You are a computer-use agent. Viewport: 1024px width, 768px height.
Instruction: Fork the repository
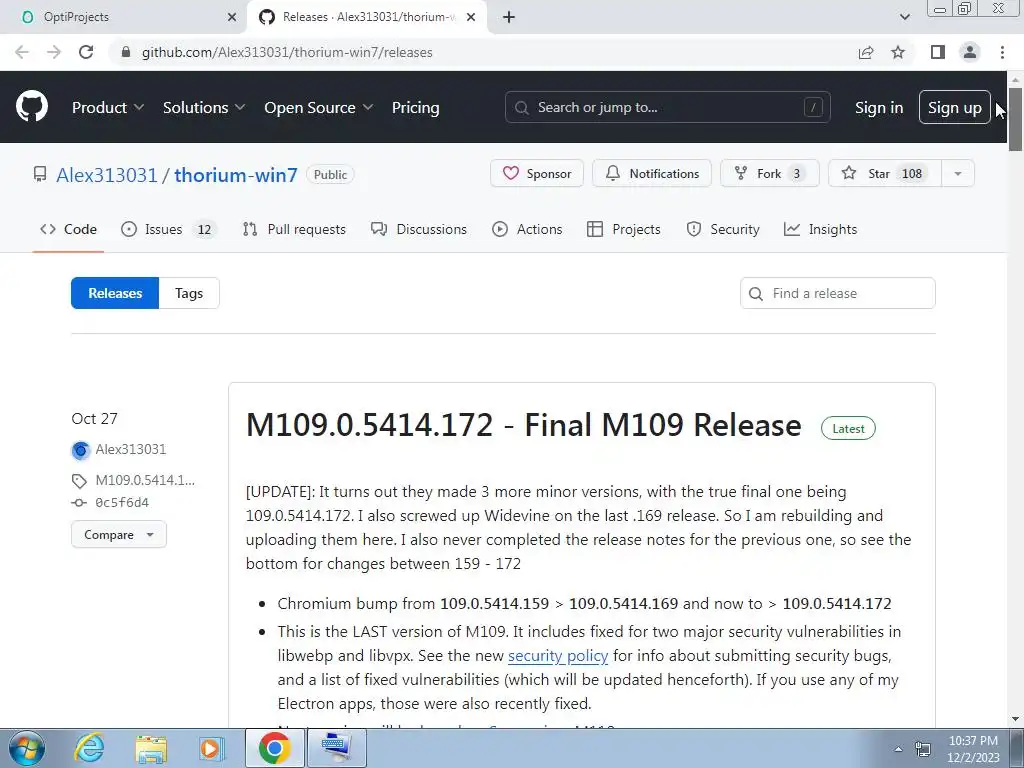(x=770, y=174)
